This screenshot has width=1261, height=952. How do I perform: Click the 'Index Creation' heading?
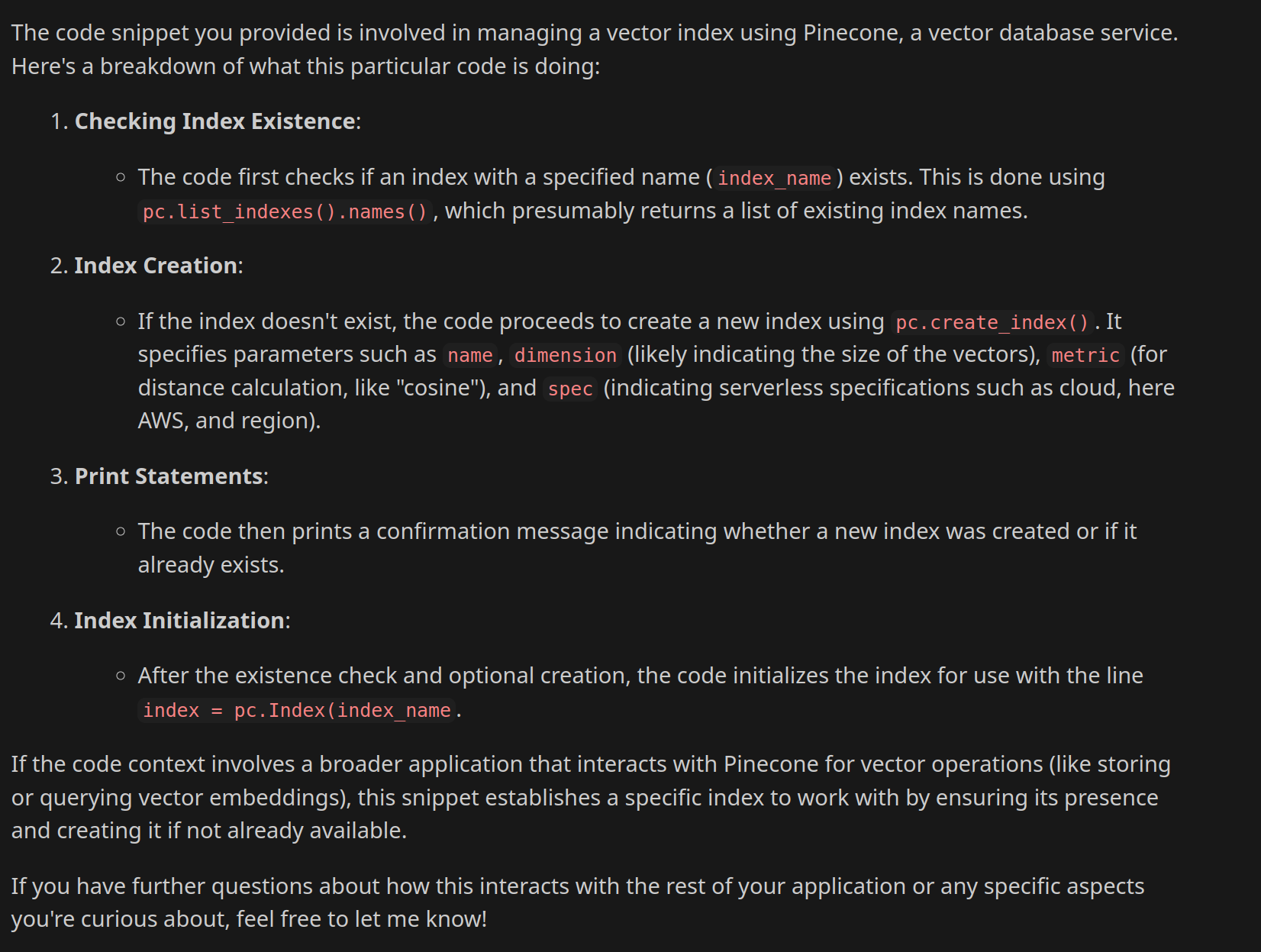(x=156, y=266)
